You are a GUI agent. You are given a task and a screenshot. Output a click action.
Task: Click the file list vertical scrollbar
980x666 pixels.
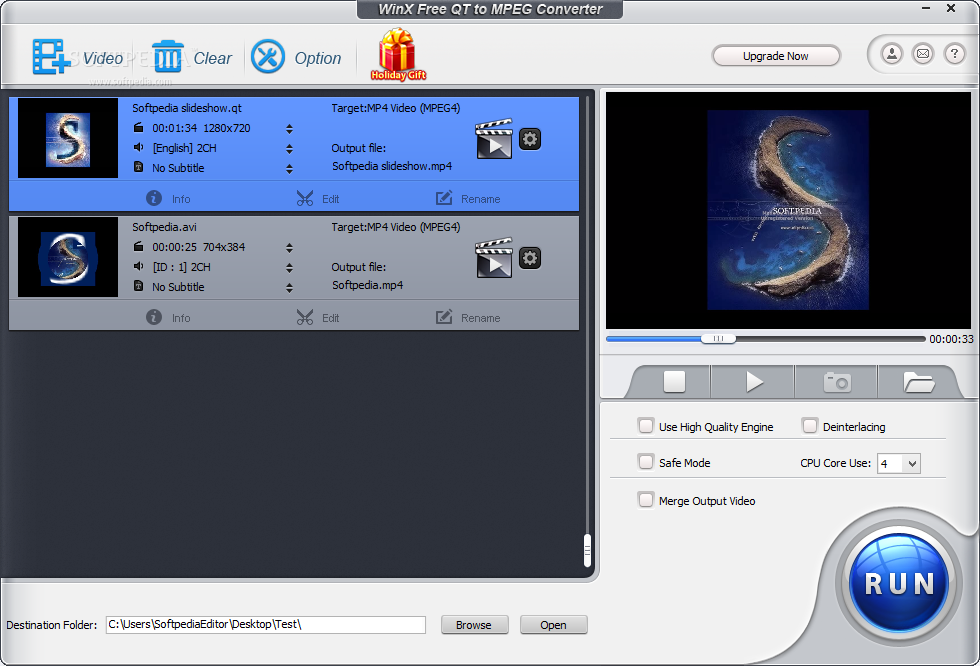pos(587,550)
